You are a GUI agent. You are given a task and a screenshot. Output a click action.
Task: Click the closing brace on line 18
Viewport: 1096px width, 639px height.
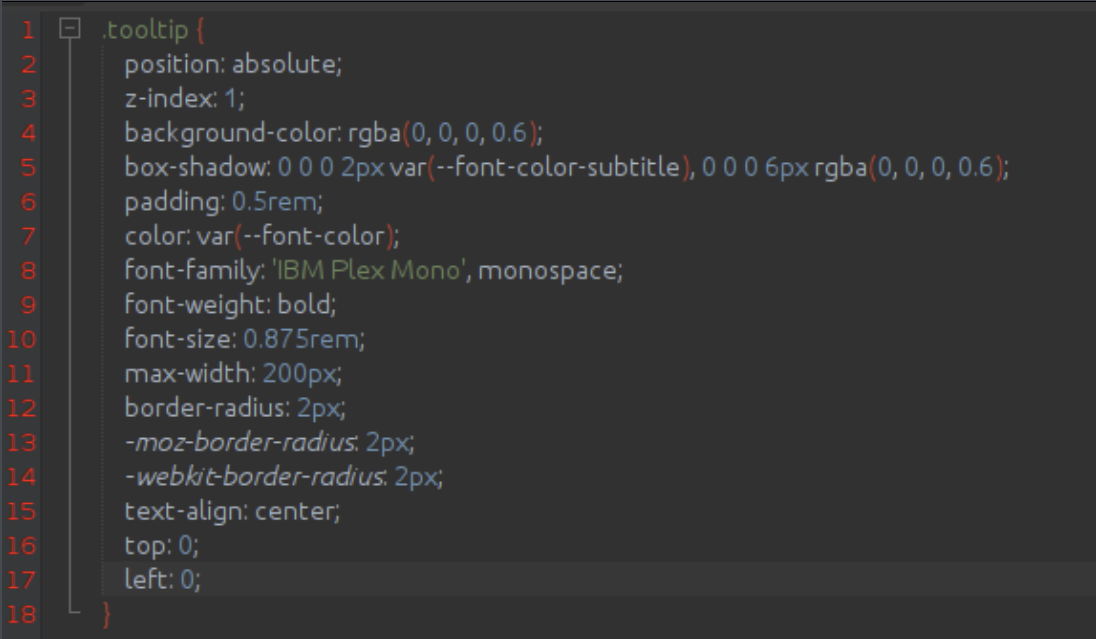click(x=107, y=613)
